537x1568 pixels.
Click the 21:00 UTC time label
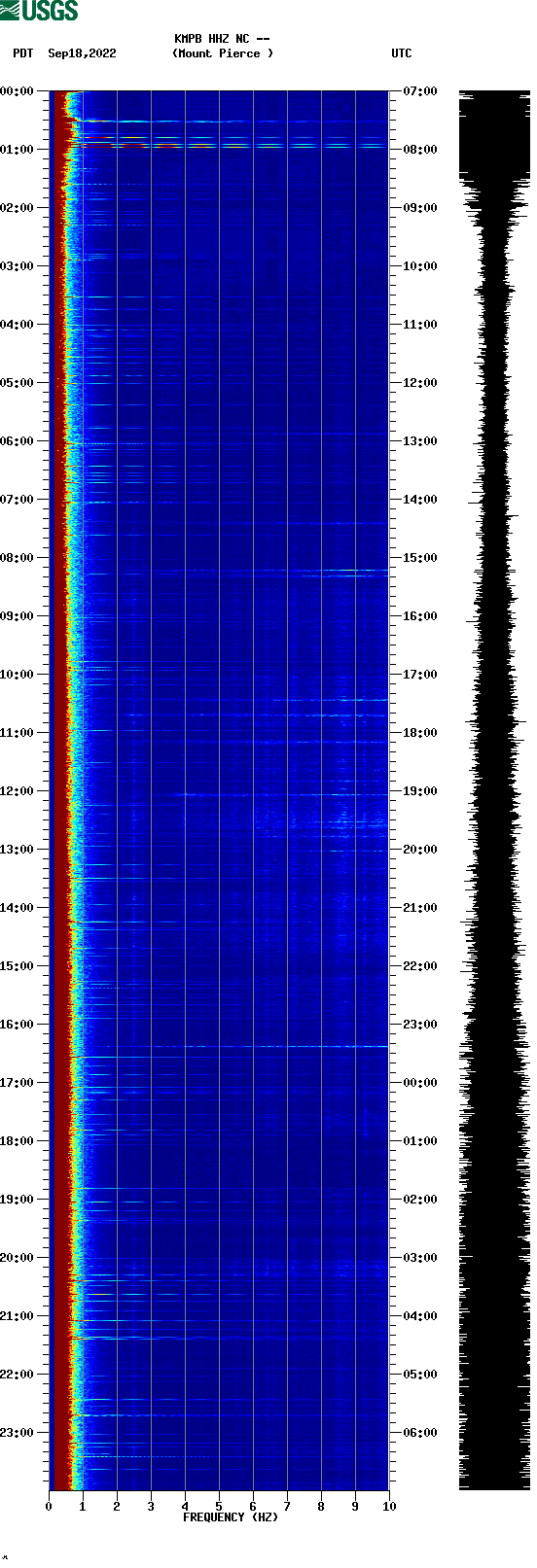coord(420,908)
